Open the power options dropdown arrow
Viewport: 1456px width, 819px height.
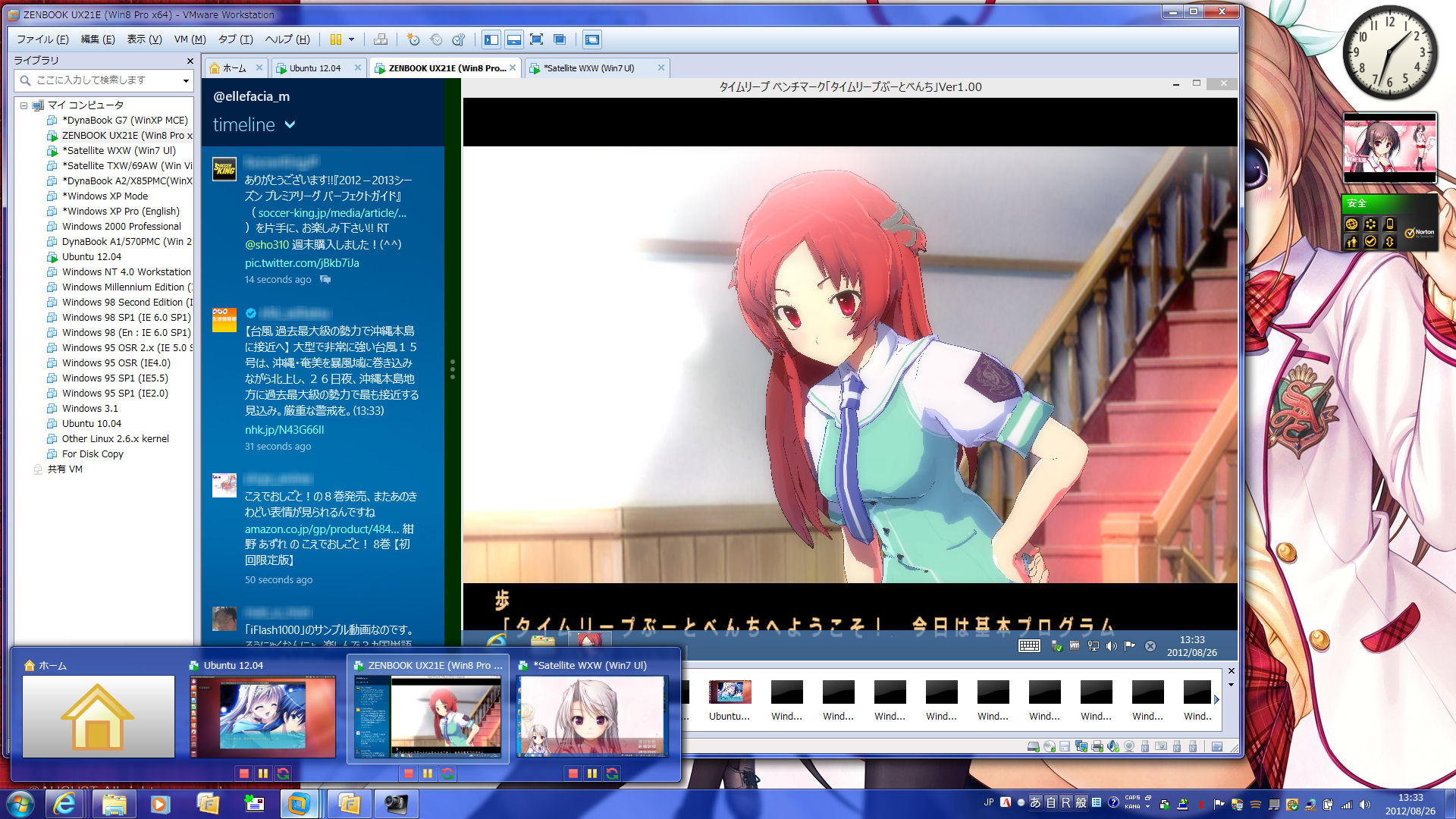pos(351,39)
